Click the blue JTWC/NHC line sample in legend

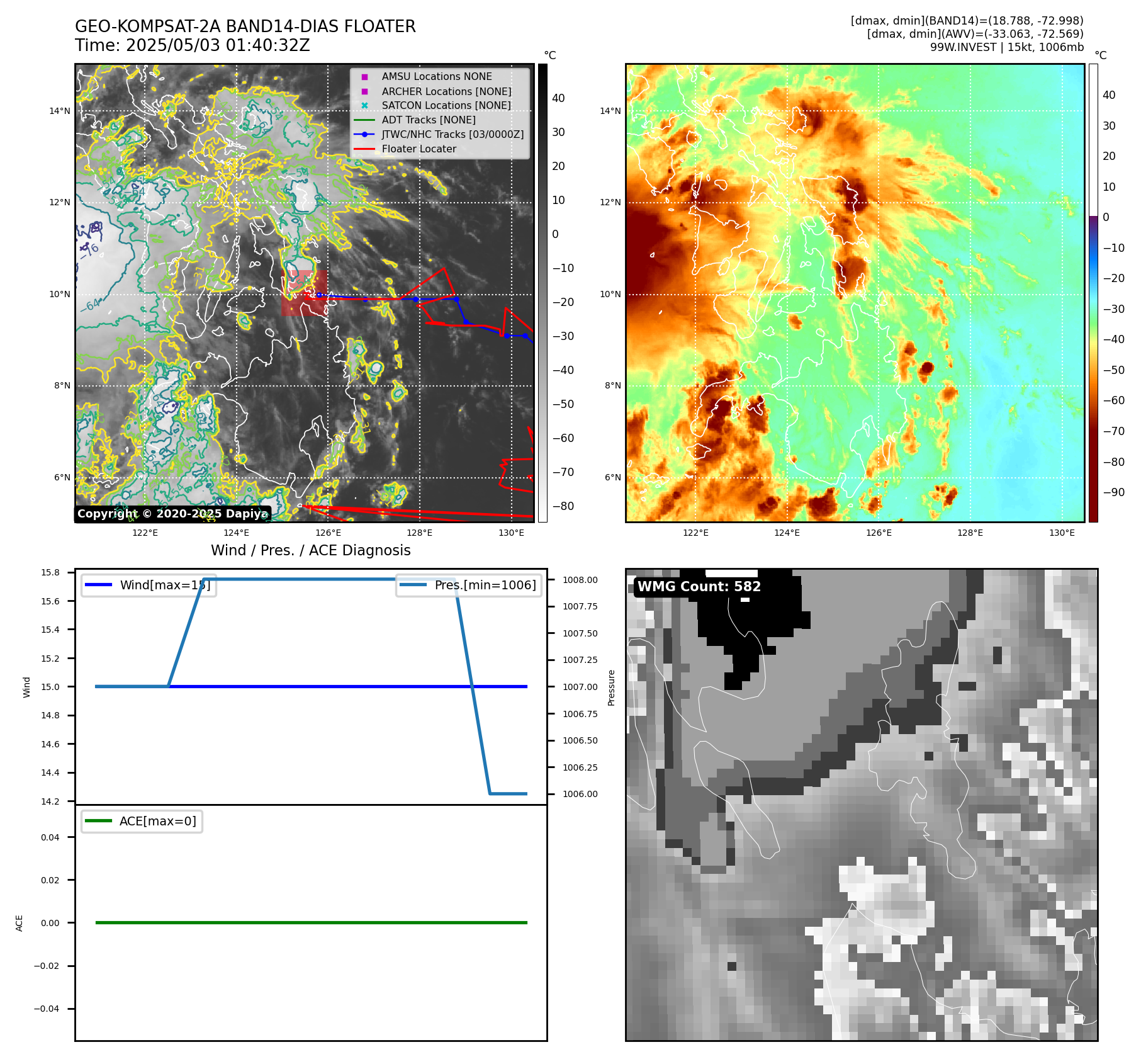click(x=364, y=134)
